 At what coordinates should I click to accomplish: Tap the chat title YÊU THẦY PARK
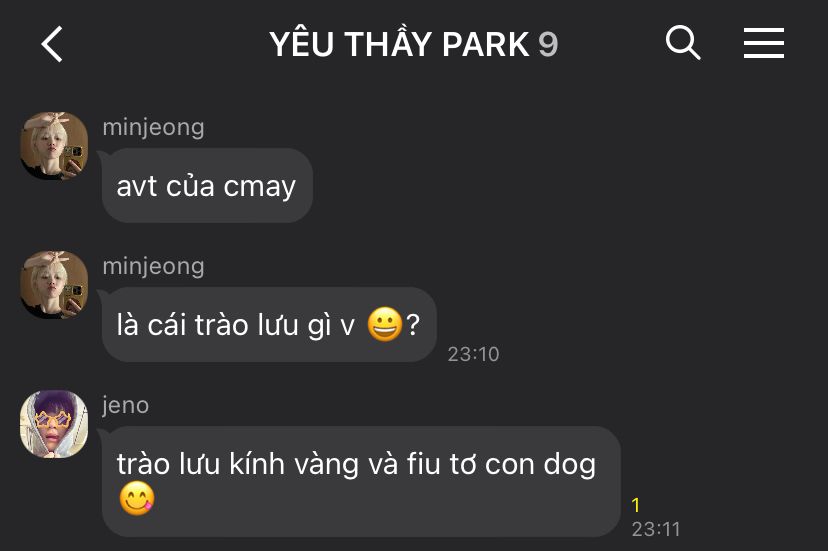[x=399, y=43]
